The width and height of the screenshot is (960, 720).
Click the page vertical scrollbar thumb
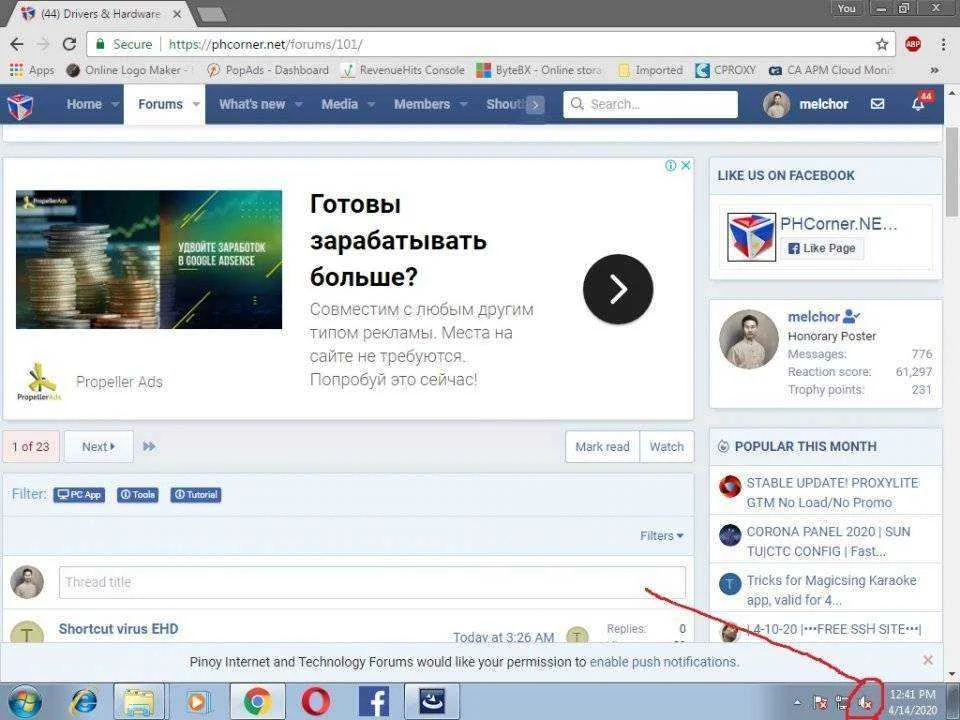coord(952,171)
